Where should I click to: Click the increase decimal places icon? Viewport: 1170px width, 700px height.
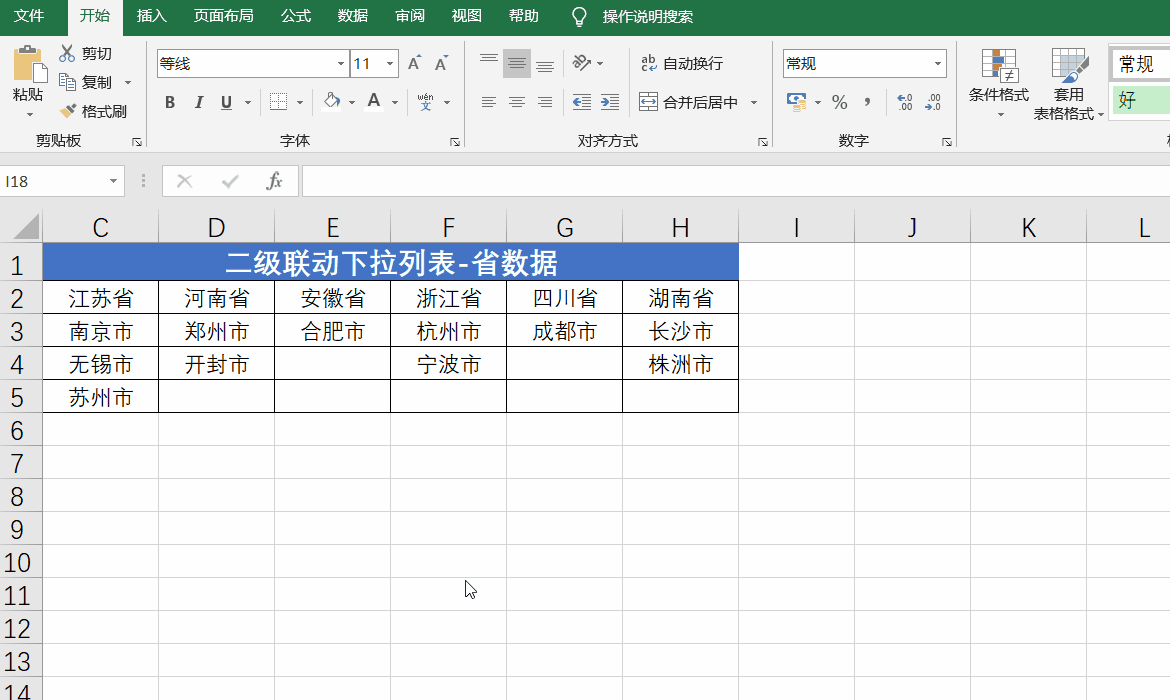pos(903,101)
